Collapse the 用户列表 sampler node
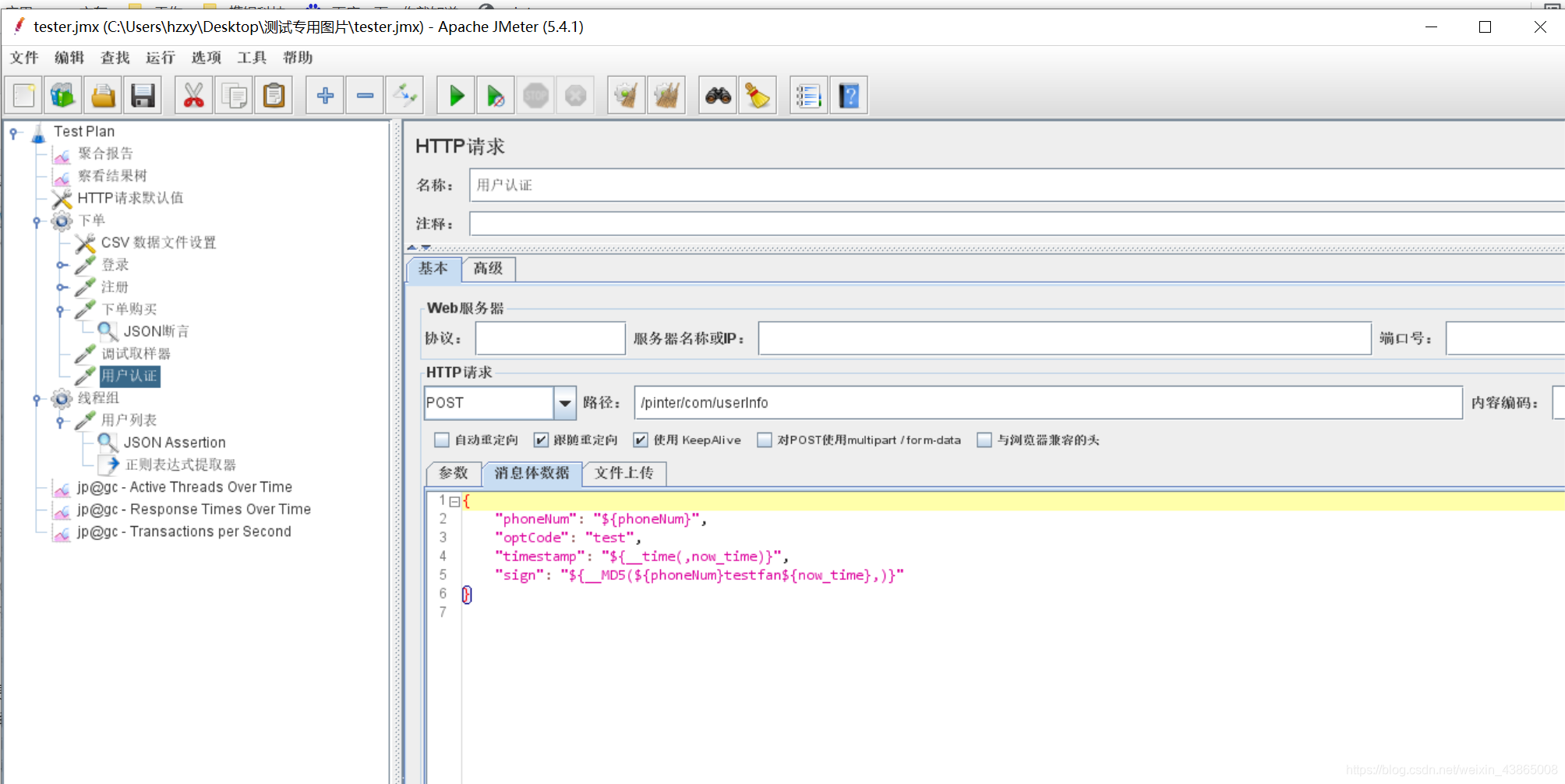 point(61,422)
